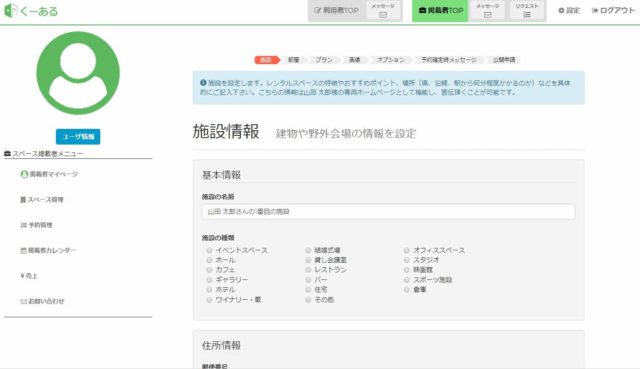This screenshot has width=640, height=369.
Task: Select the オプション step tab
Action: pos(391,60)
